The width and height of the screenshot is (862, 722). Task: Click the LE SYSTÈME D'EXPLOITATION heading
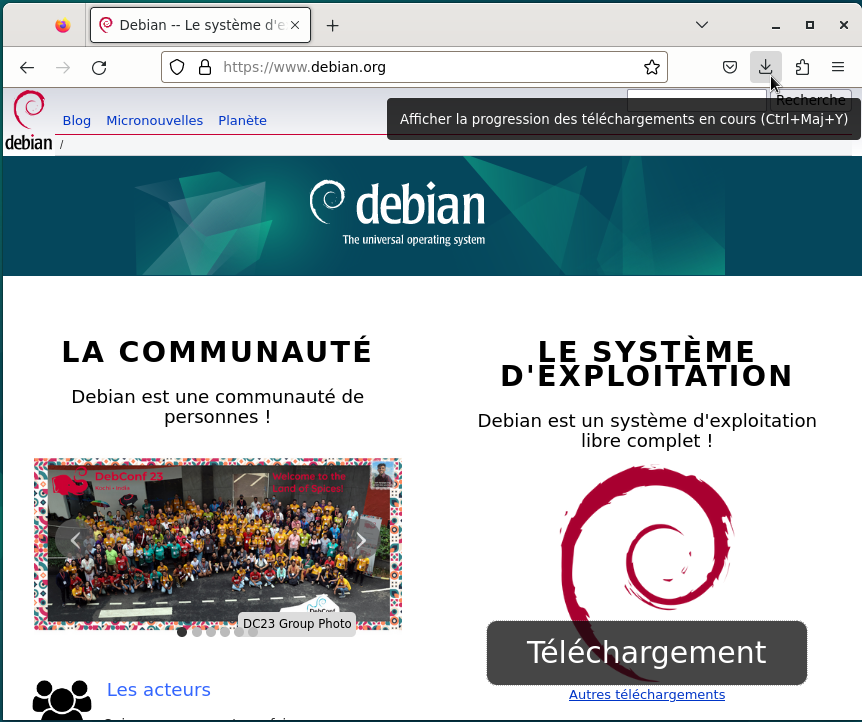point(647,364)
